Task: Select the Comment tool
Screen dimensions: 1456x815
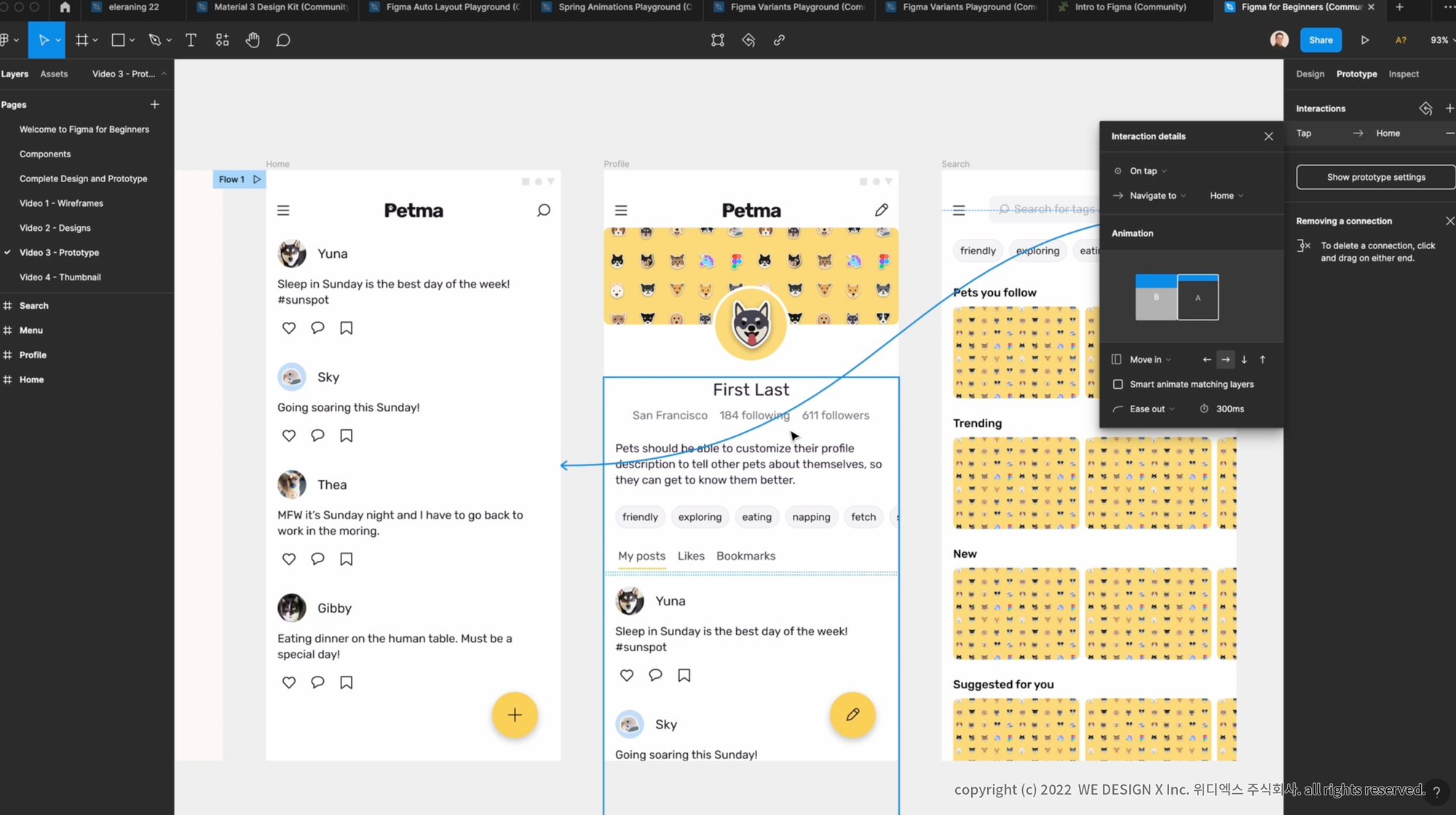Action: tap(283, 40)
